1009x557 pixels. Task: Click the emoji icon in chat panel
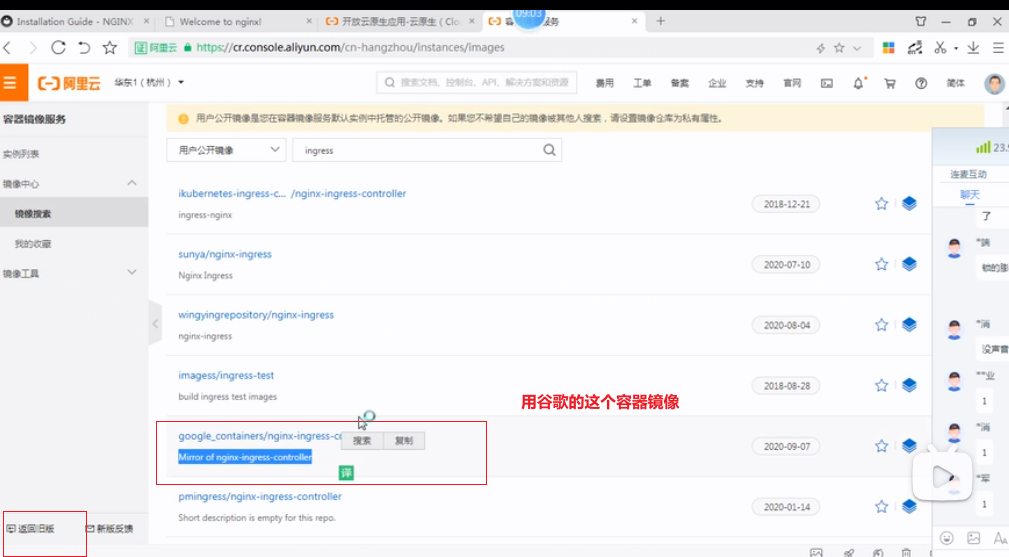coord(947,538)
